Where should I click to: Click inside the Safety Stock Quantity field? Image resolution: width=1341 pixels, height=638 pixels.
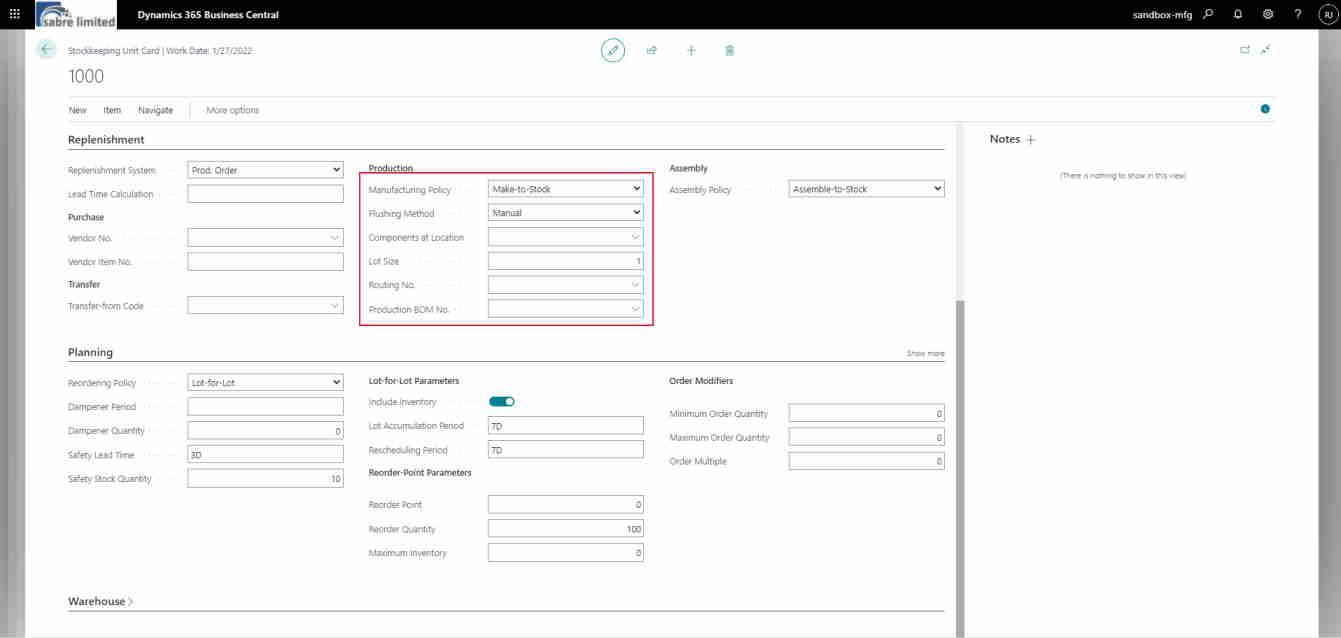(x=265, y=478)
